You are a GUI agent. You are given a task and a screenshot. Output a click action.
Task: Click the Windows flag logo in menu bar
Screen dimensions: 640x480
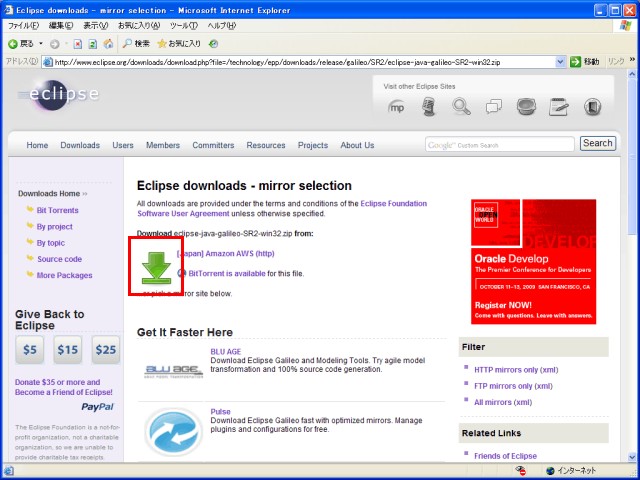tap(625, 25)
